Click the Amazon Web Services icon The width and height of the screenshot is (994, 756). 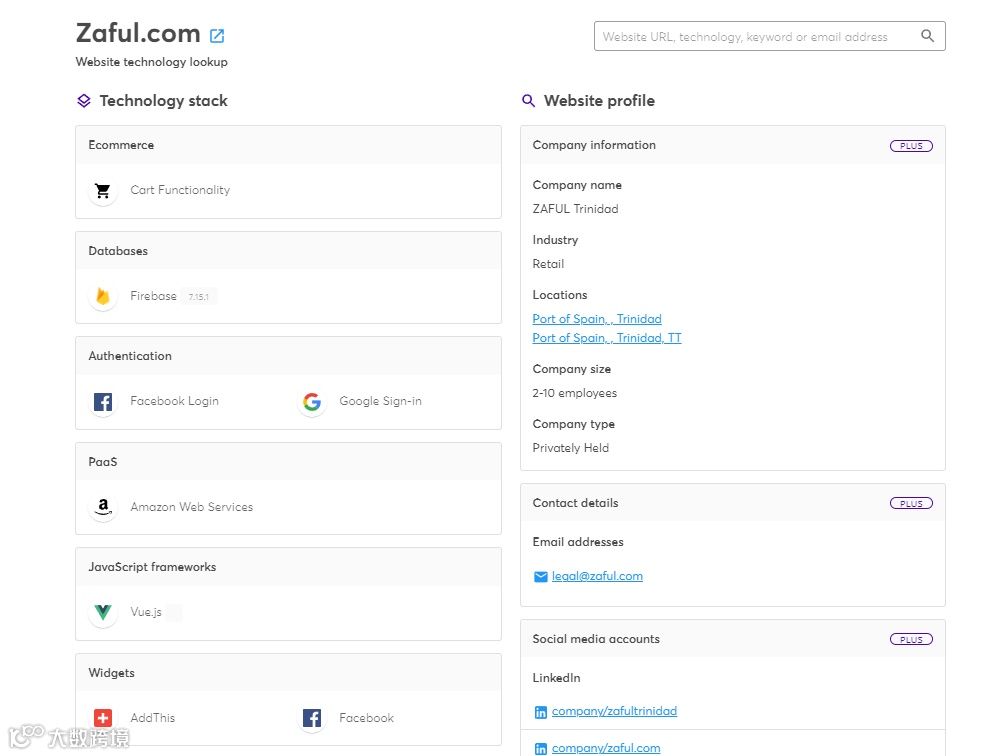coord(103,508)
